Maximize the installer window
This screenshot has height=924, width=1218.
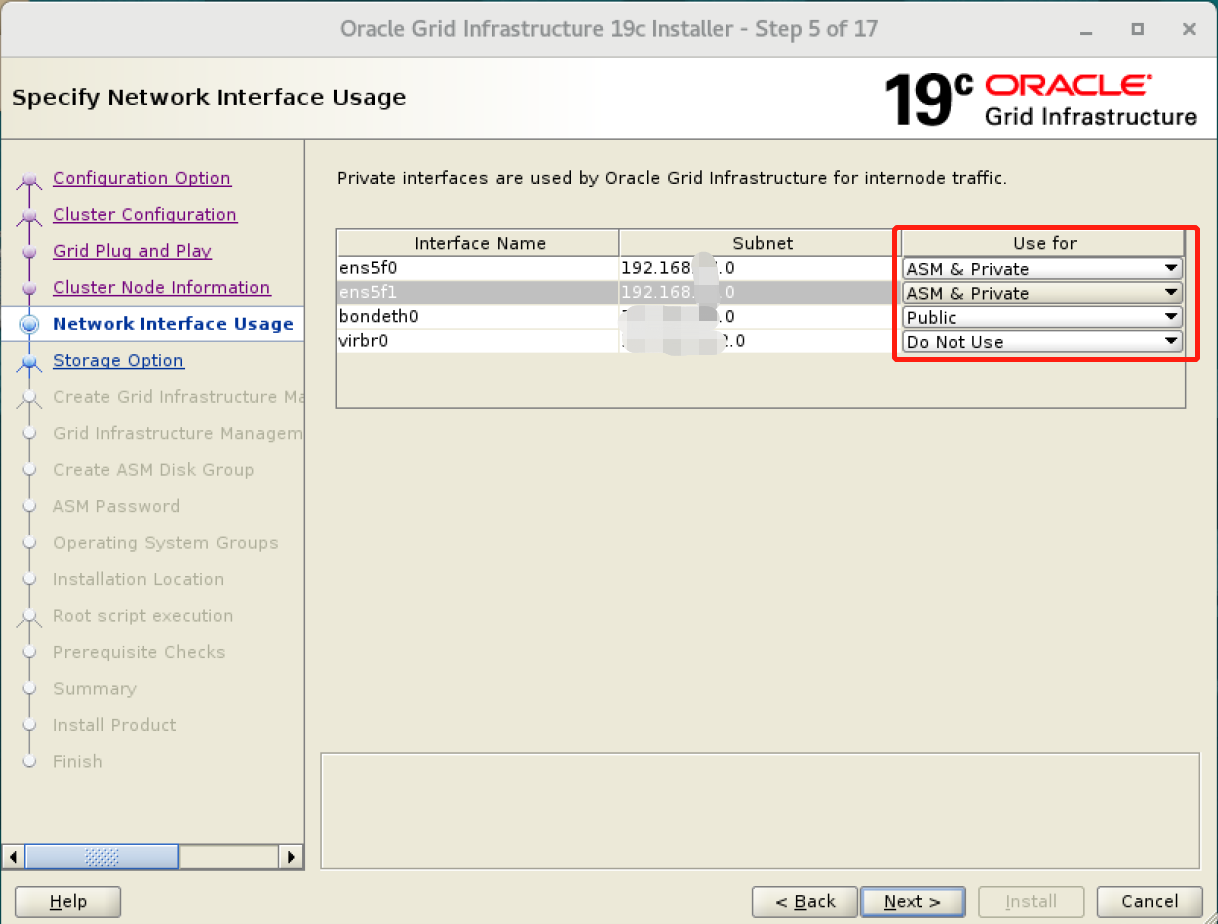point(1138,29)
